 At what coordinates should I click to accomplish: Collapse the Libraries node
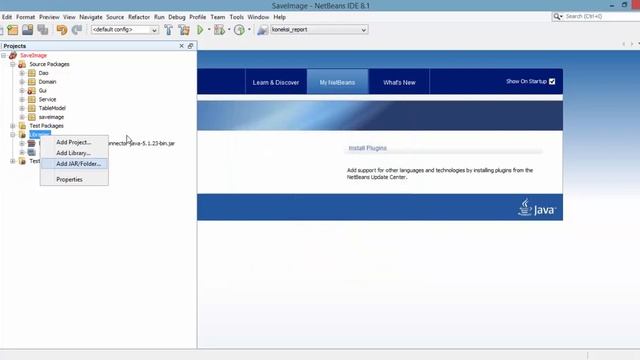tap(13, 135)
